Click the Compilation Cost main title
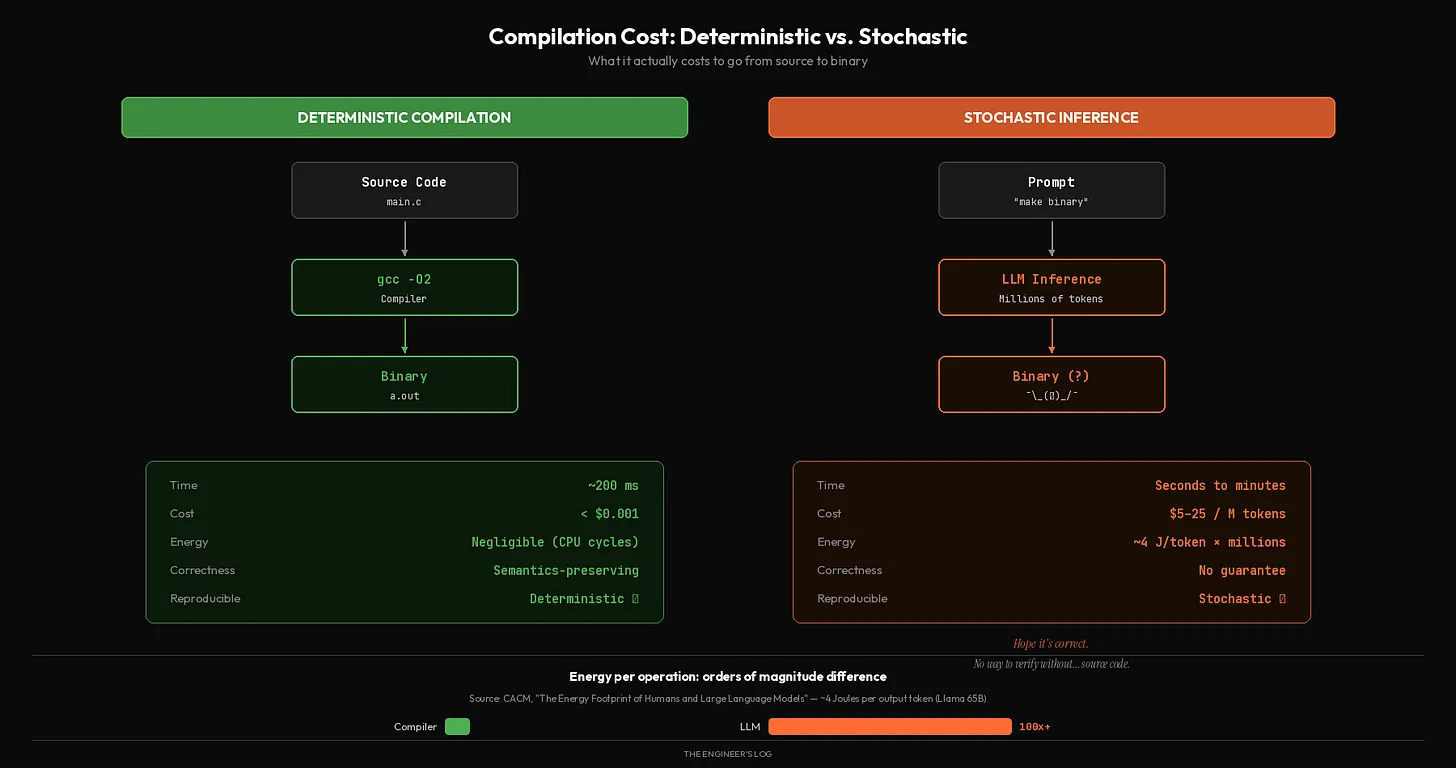The image size is (1456, 768). pos(727,37)
